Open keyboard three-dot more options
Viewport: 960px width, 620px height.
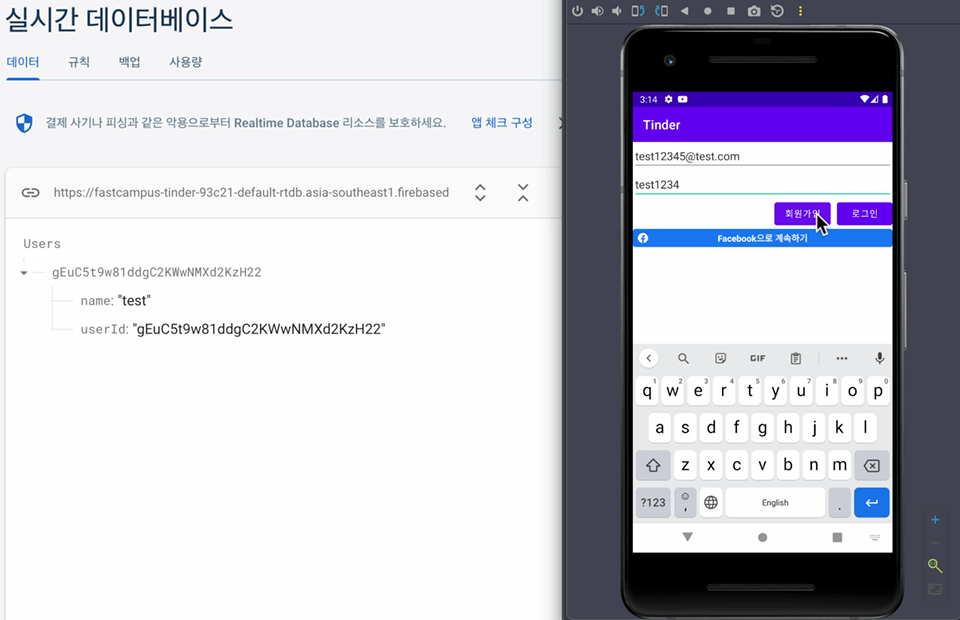coord(842,359)
